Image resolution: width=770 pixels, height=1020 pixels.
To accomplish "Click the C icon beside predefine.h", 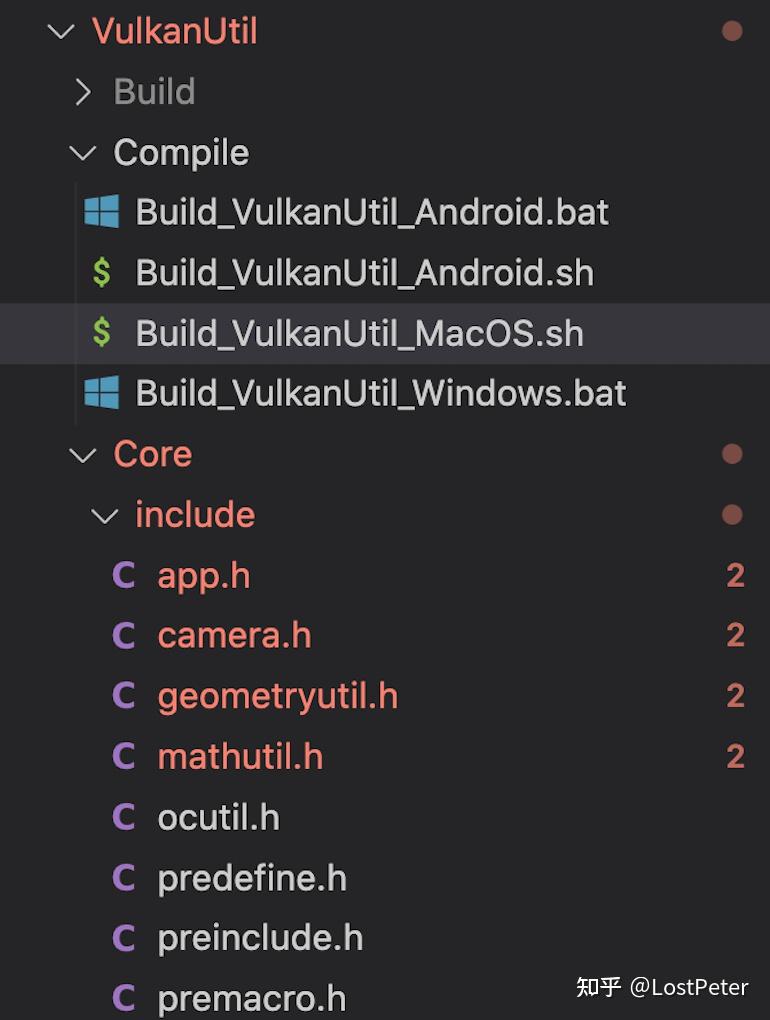I will click(x=124, y=877).
